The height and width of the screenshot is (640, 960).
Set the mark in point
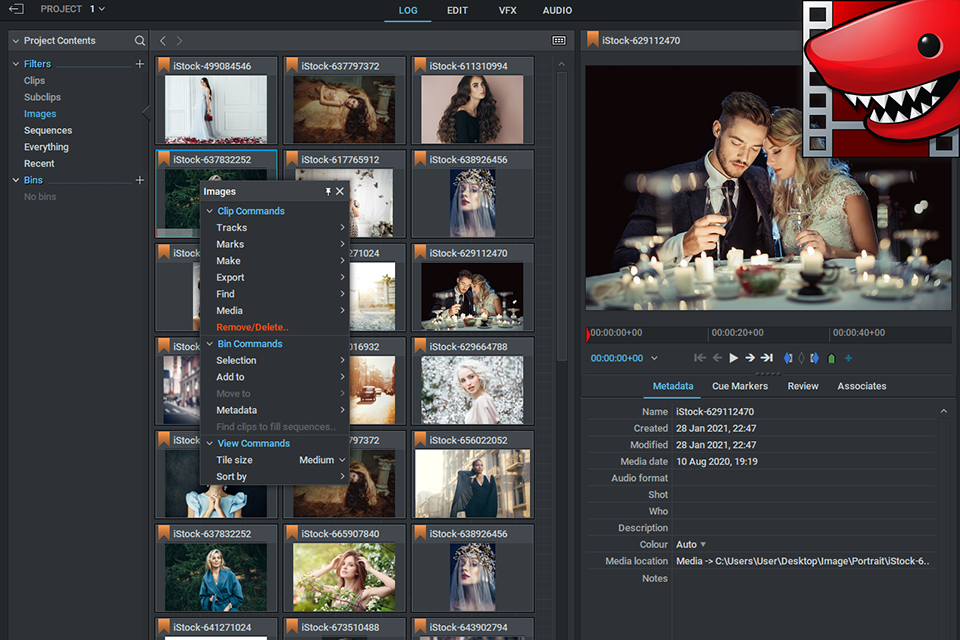788,358
